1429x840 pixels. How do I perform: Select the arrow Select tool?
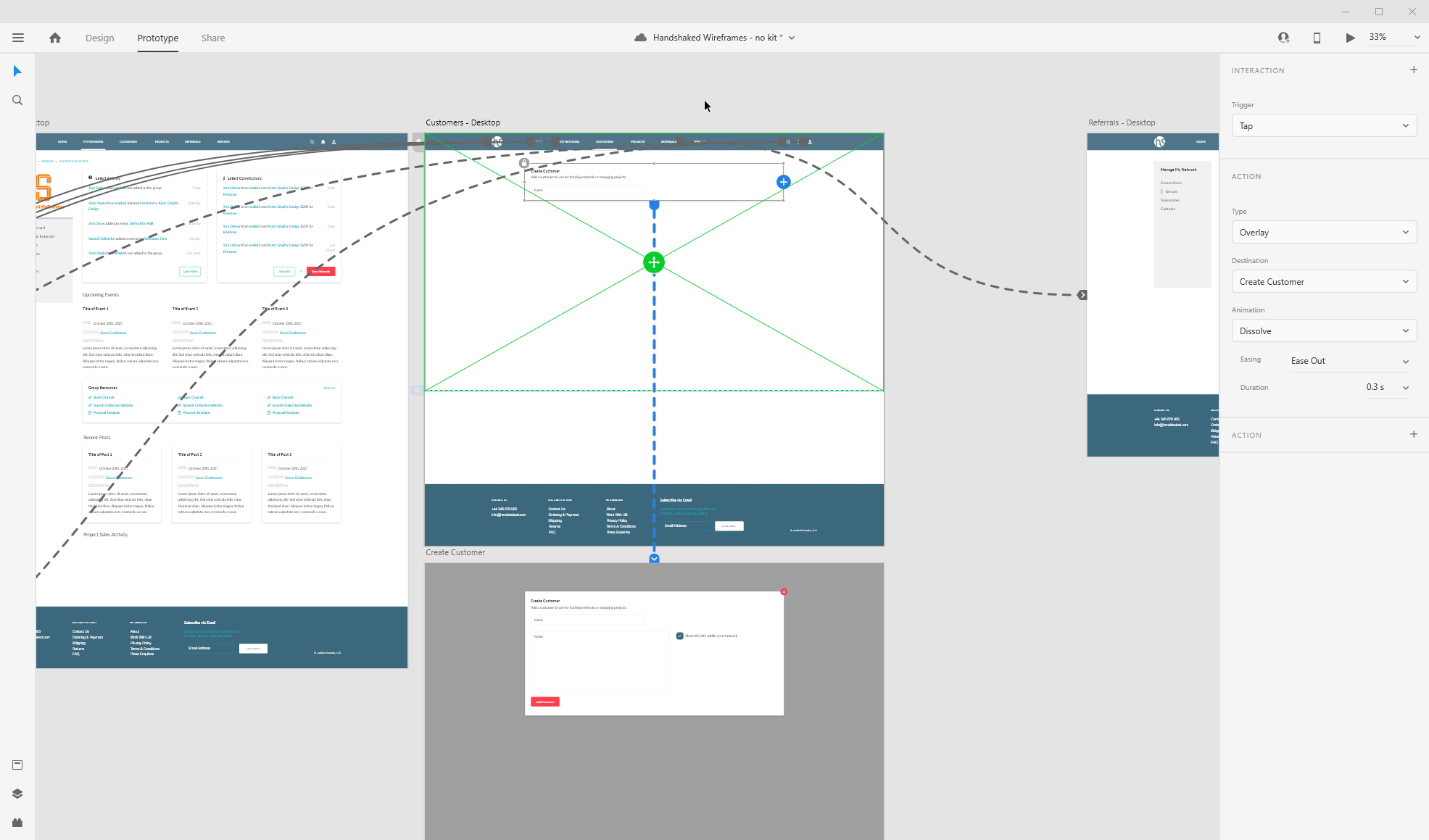[17, 71]
